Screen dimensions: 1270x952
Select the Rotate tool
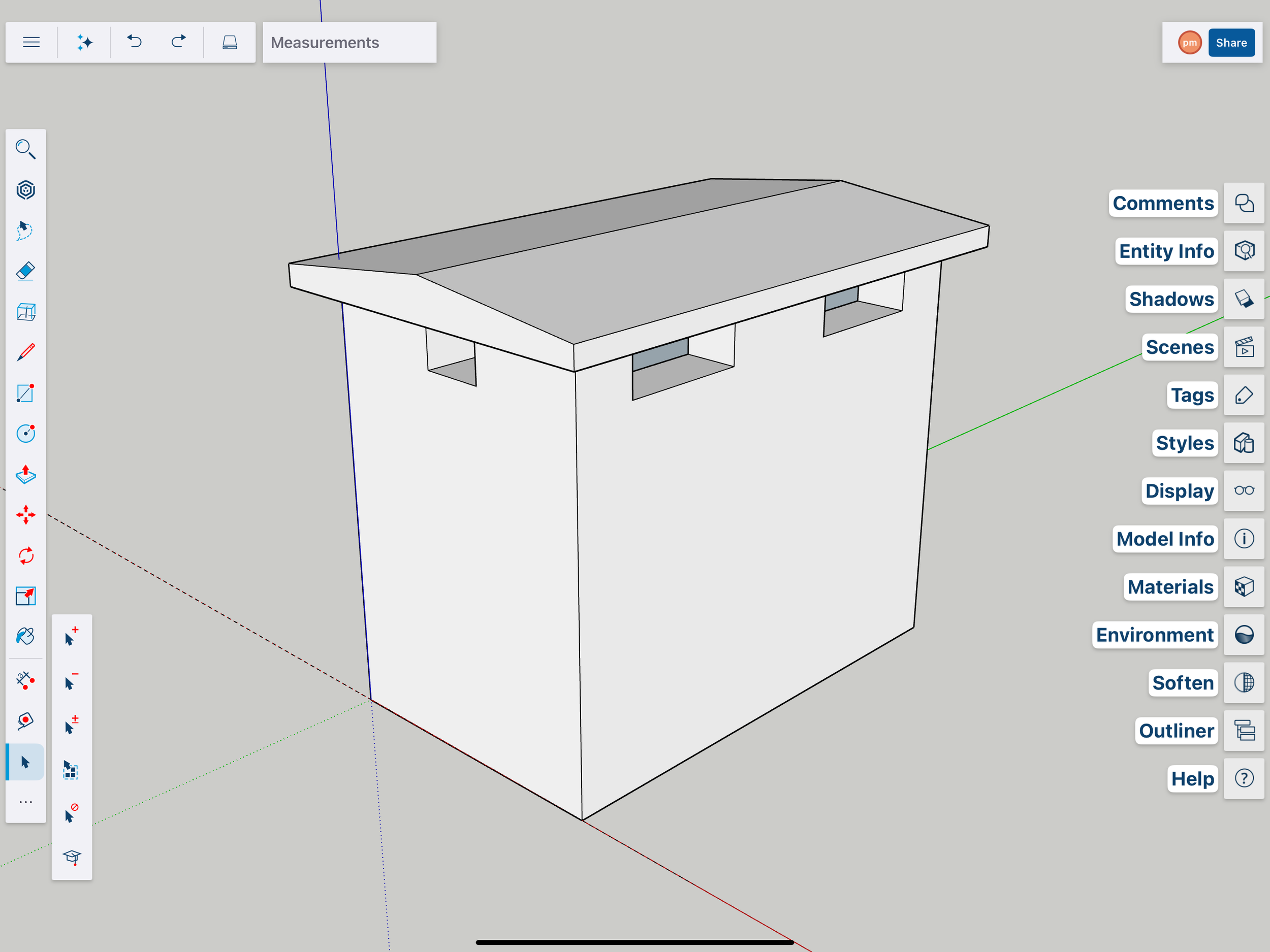click(26, 555)
